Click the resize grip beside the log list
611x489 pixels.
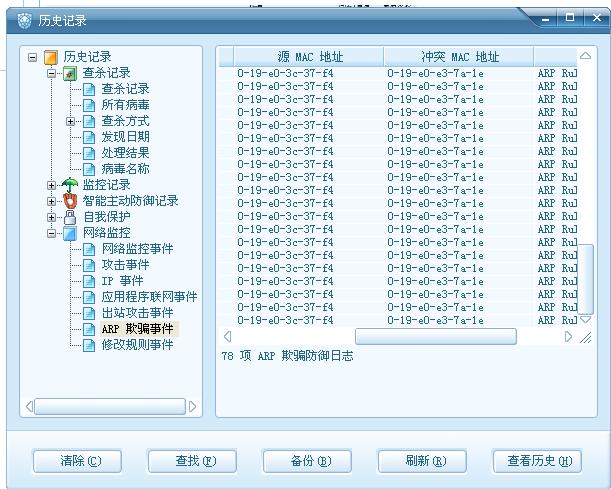click(585, 337)
